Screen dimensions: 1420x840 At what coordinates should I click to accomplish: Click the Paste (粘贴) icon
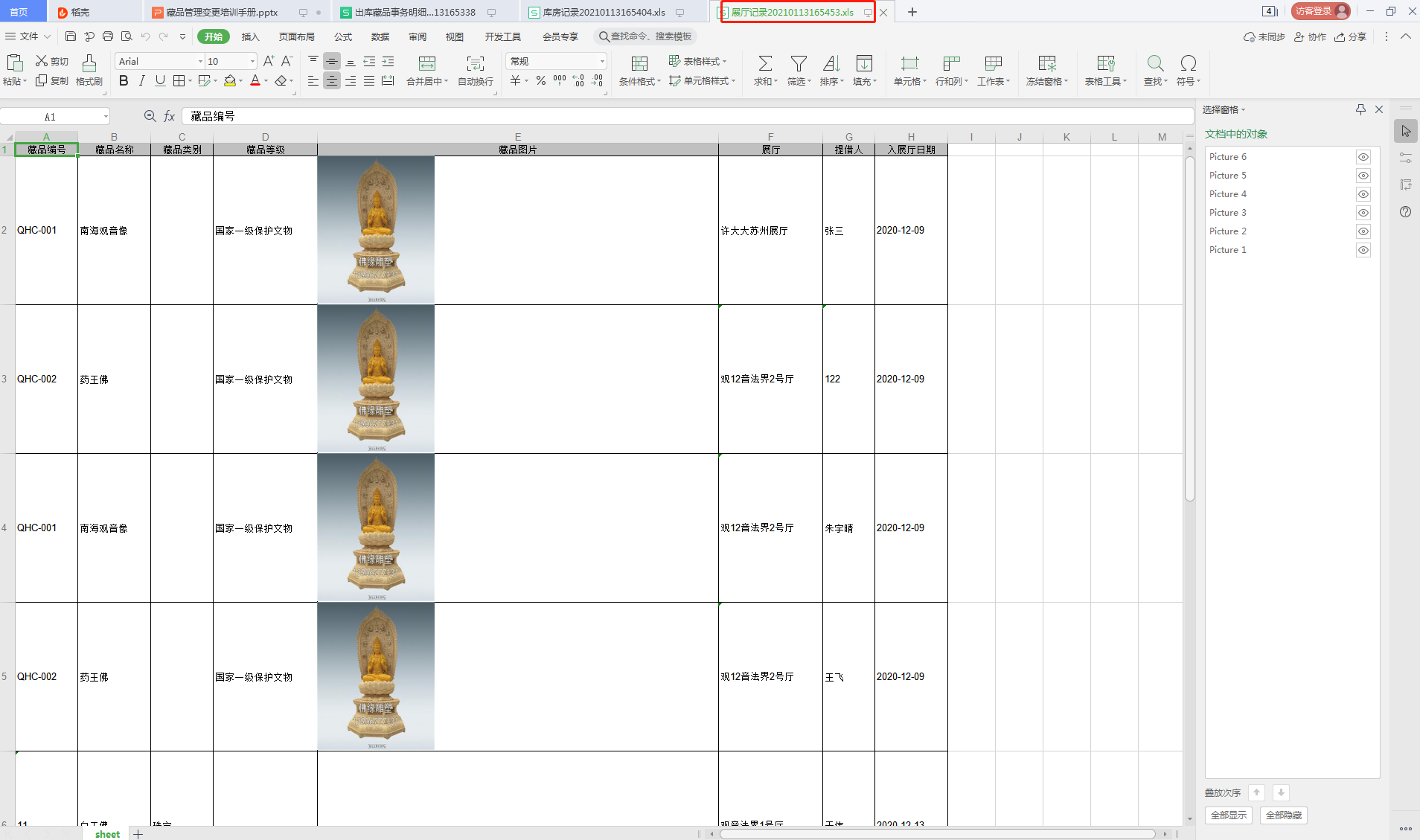tap(14, 63)
